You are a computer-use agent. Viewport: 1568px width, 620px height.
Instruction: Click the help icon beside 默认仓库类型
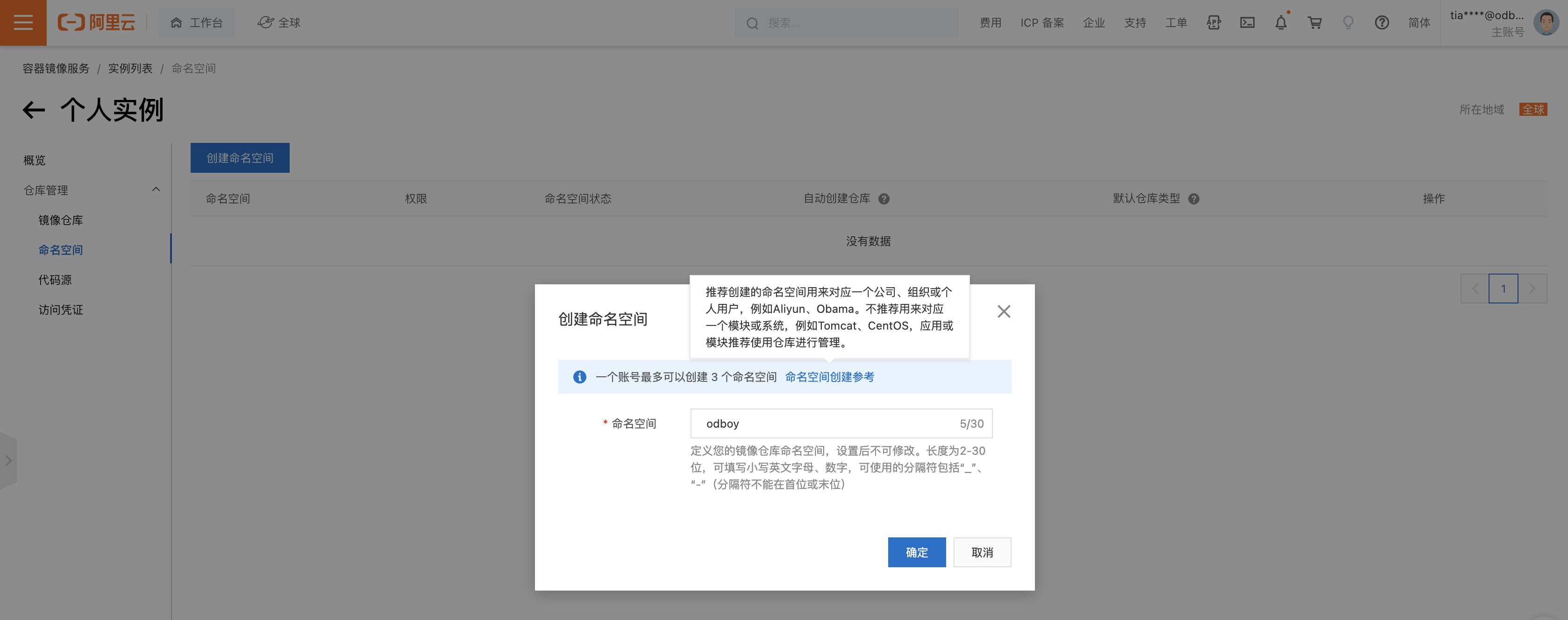click(x=1194, y=199)
